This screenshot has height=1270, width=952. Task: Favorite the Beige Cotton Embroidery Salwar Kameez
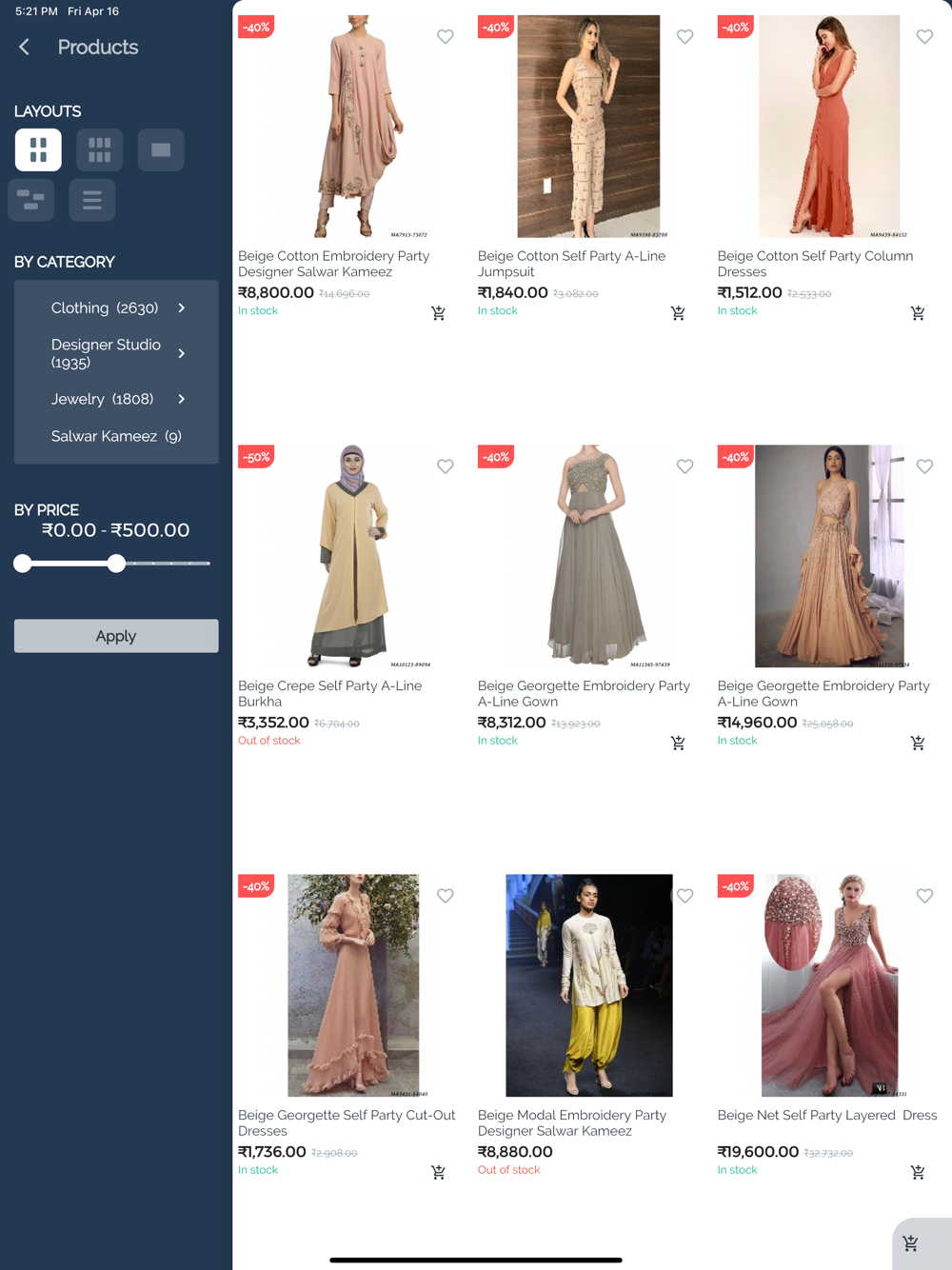[446, 36]
